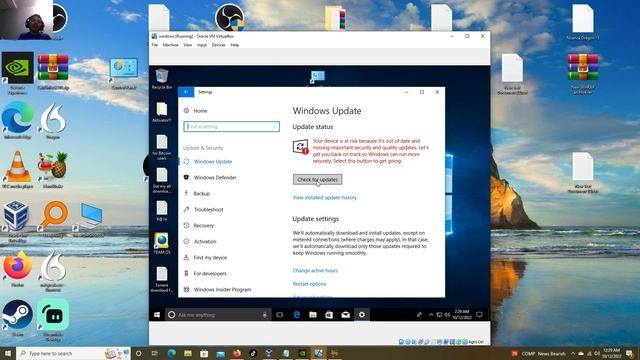This screenshot has width=640, height=360.
Task: Select Streamlabs Desktop icon
Action: click(53, 320)
